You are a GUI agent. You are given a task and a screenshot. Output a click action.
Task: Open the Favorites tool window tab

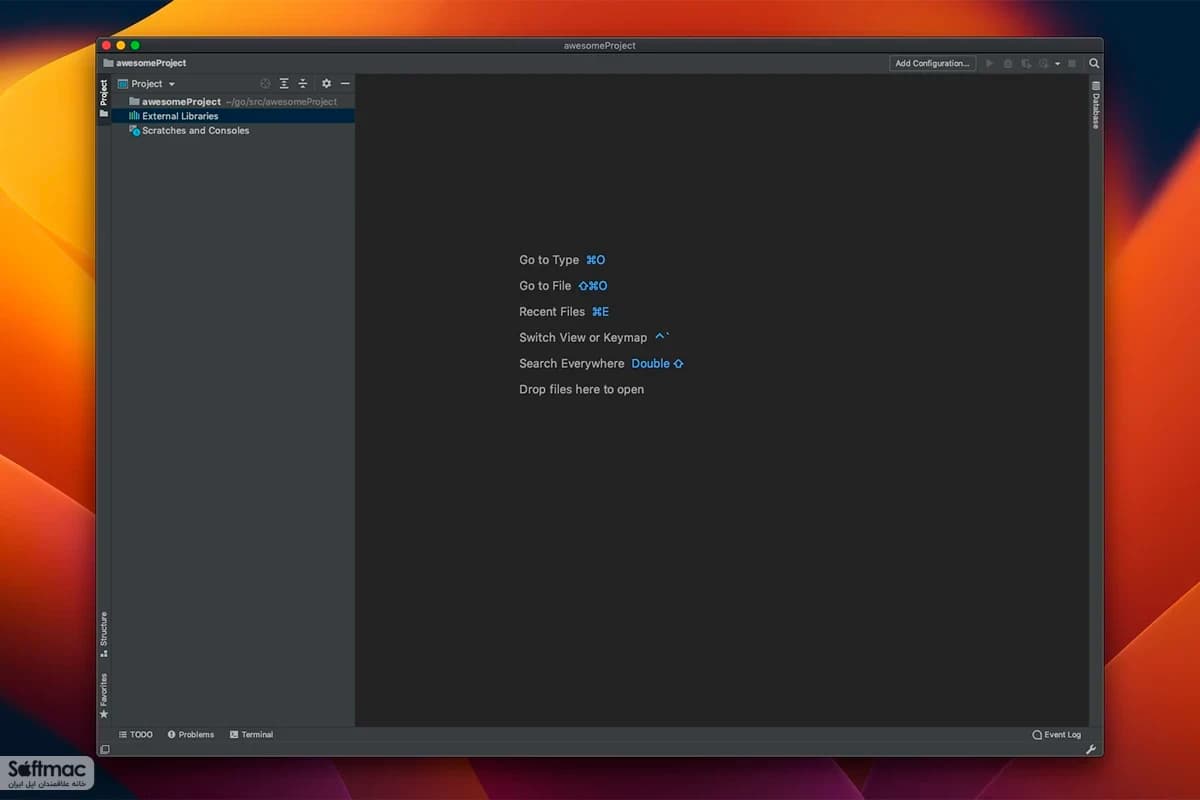tap(103, 696)
